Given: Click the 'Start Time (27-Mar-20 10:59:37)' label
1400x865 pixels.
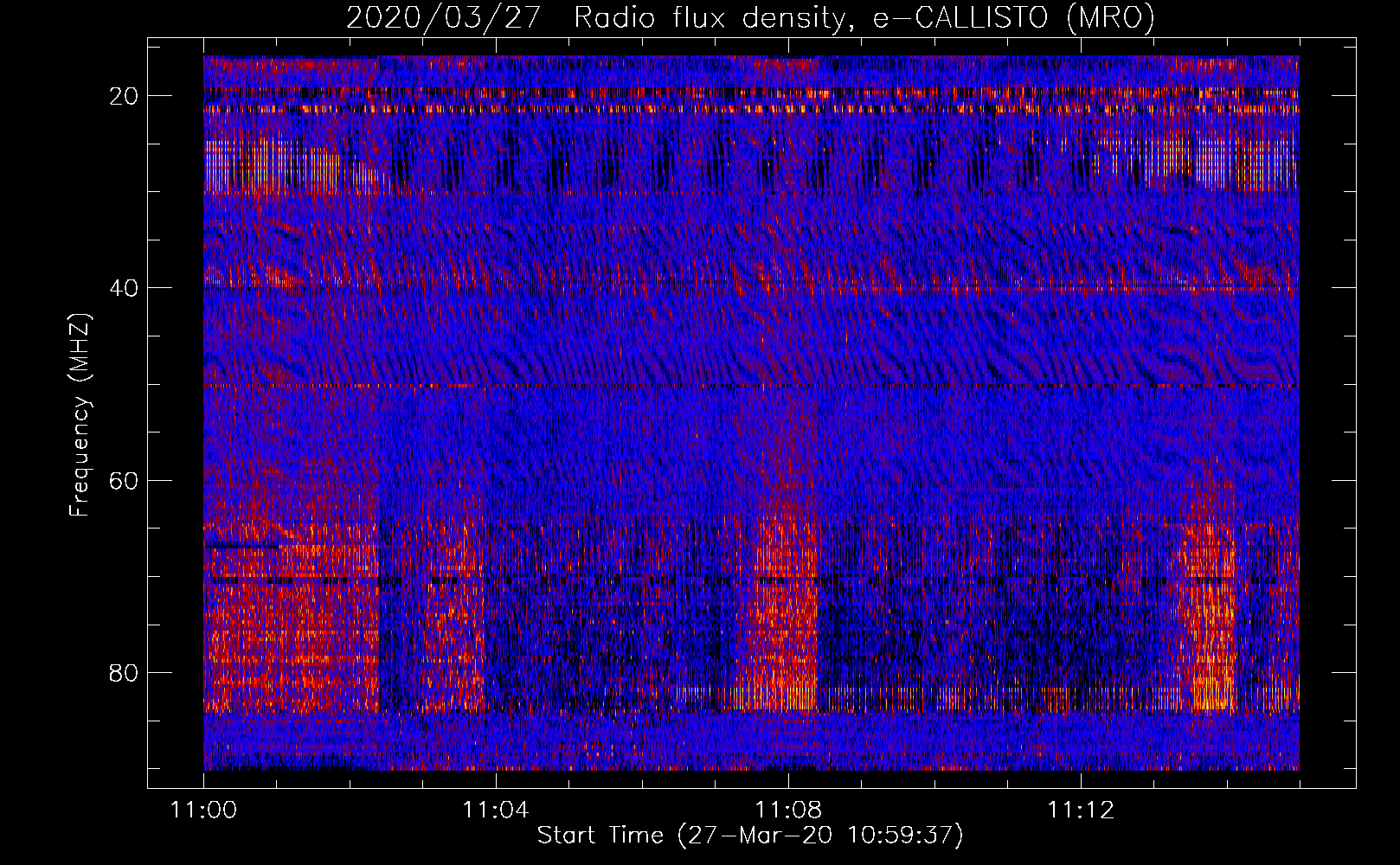Looking at the screenshot, I should tap(750, 836).
